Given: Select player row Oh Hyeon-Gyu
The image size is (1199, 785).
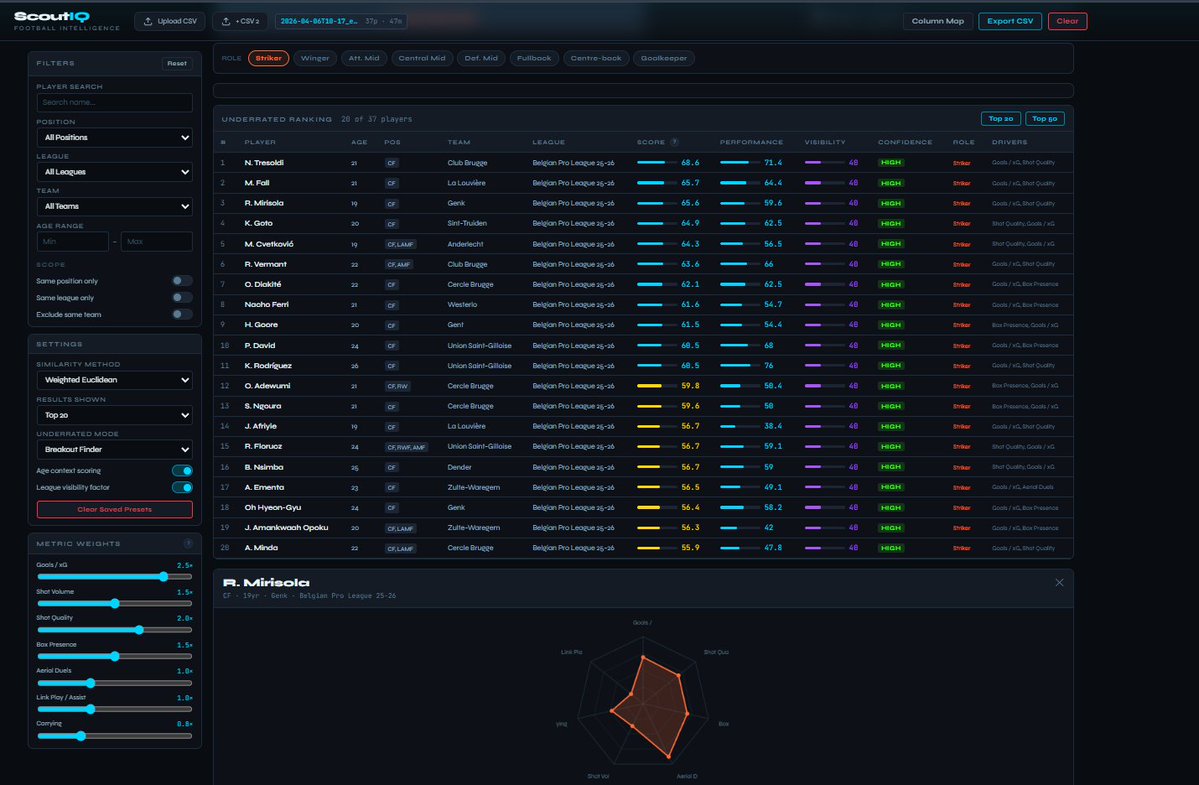Looking at the screenshot, I should pos(643,508).
